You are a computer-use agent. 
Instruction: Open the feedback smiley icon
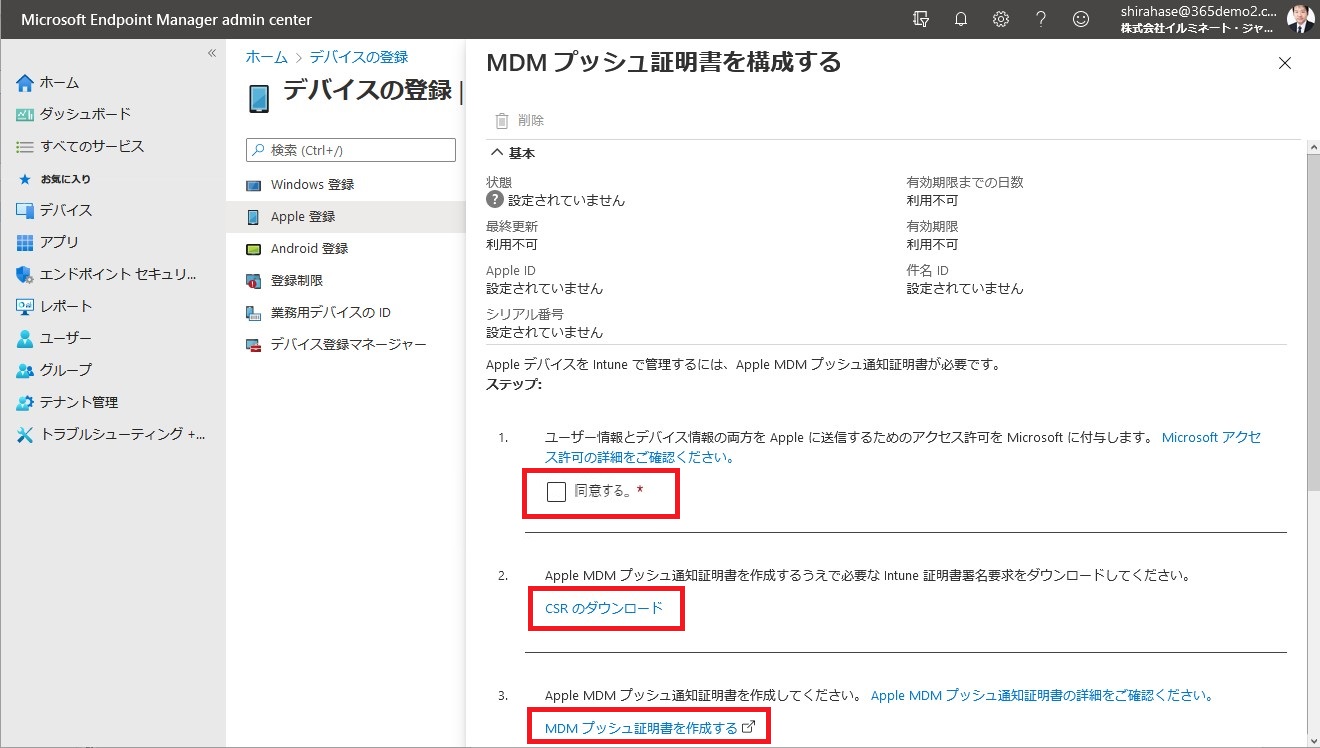(x=1080, y=19)
